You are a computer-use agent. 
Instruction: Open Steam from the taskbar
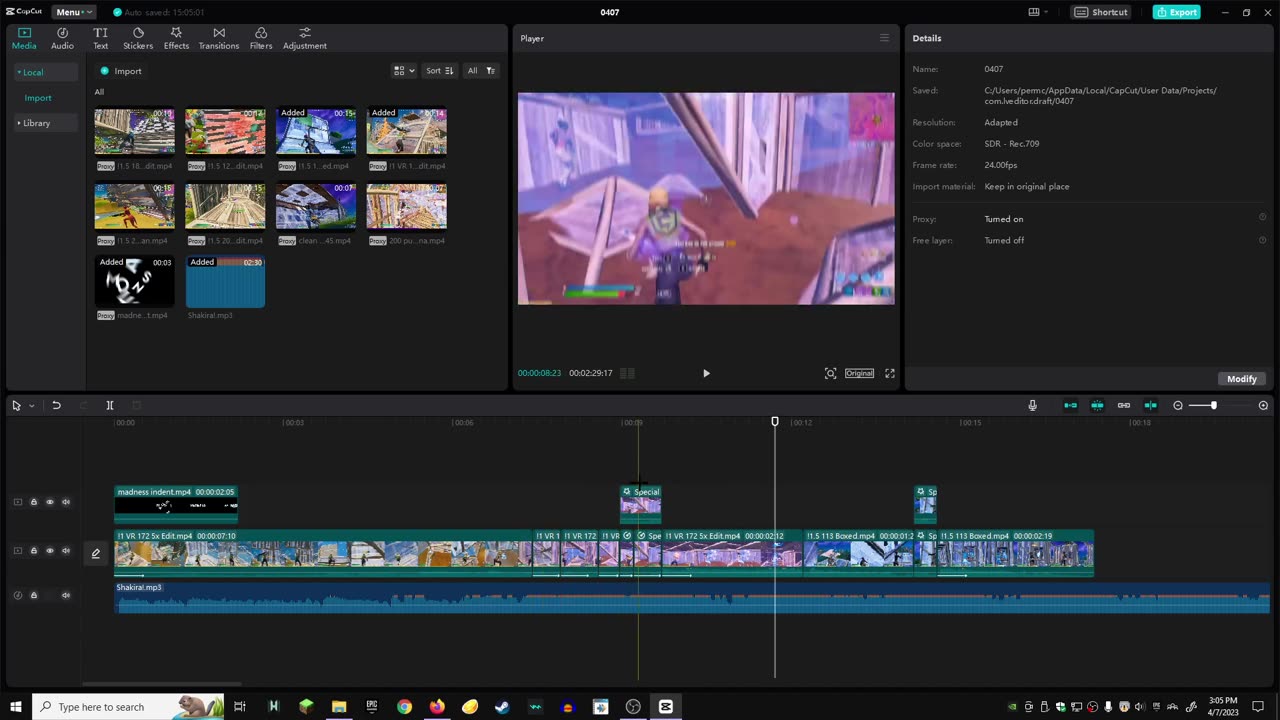tap(502, 707)
